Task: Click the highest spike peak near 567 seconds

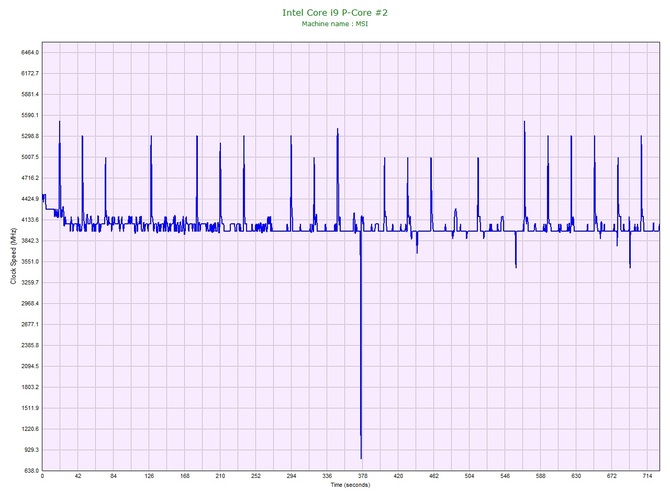Action: pos(524,123)
